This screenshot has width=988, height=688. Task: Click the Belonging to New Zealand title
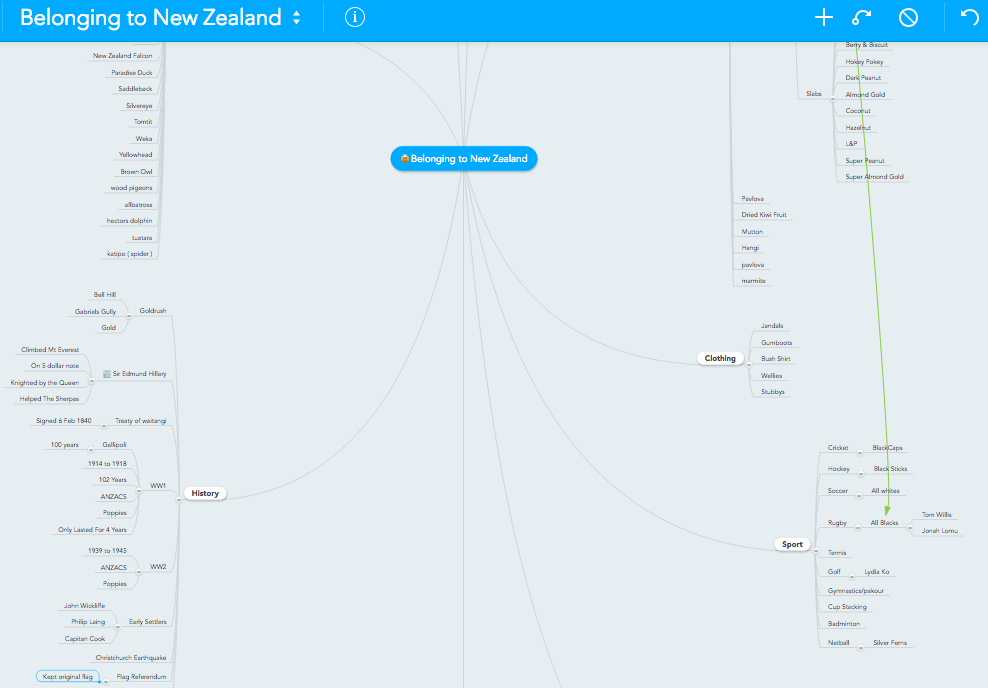click(x=150, y=17)
